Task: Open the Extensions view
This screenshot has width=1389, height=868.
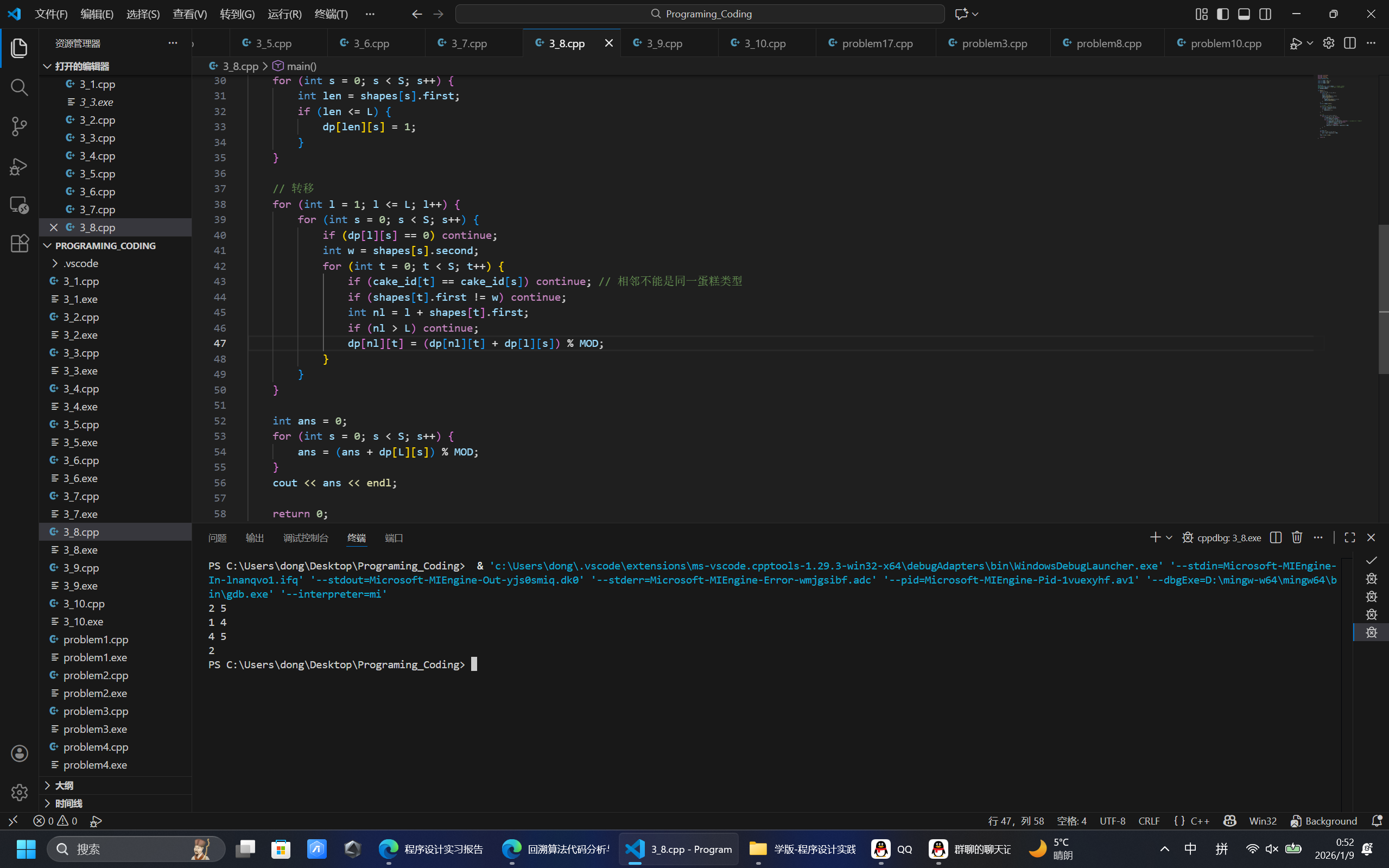Action: click(x=20, y=243)
